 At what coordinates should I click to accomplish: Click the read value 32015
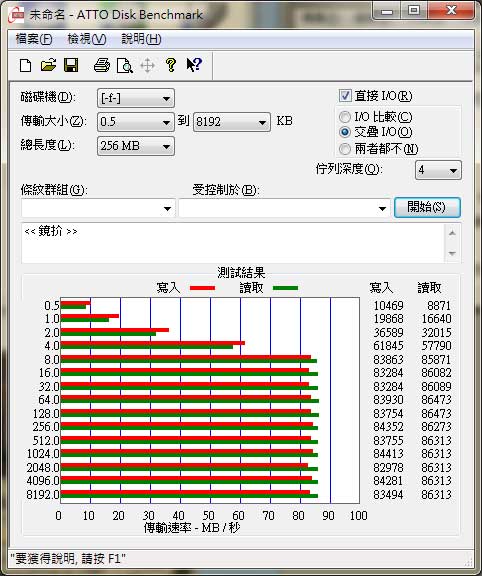tap(436, 332)
